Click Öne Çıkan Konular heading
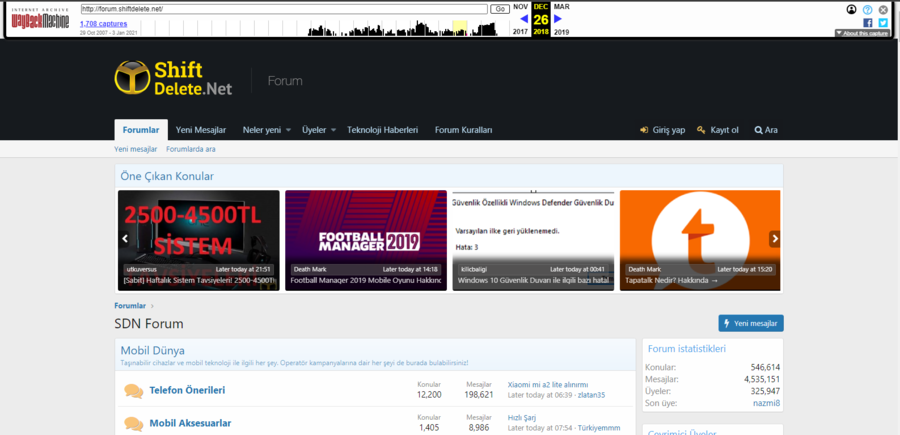Image resolution: width=900 pixels, height=435 pixels. coord(167,176)
